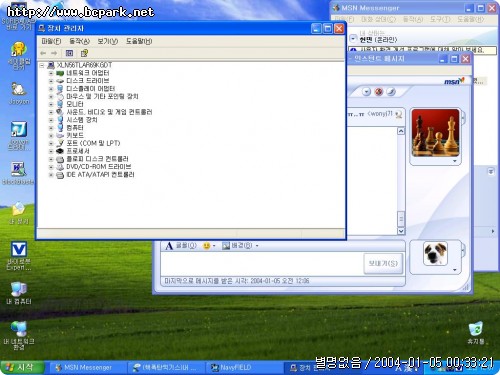Click in the chat message input field

pos(262,263)
